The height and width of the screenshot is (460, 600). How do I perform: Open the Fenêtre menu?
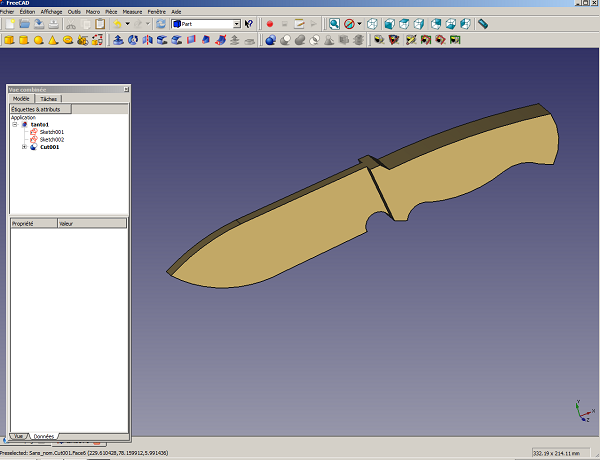157,12
